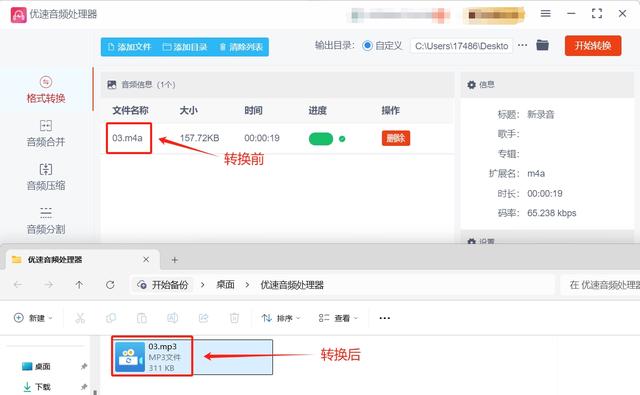Screen dimensions: 640x395
Task: Click the Cut scissors icon in Explorer toolbar
Action: tap(80, 318)
